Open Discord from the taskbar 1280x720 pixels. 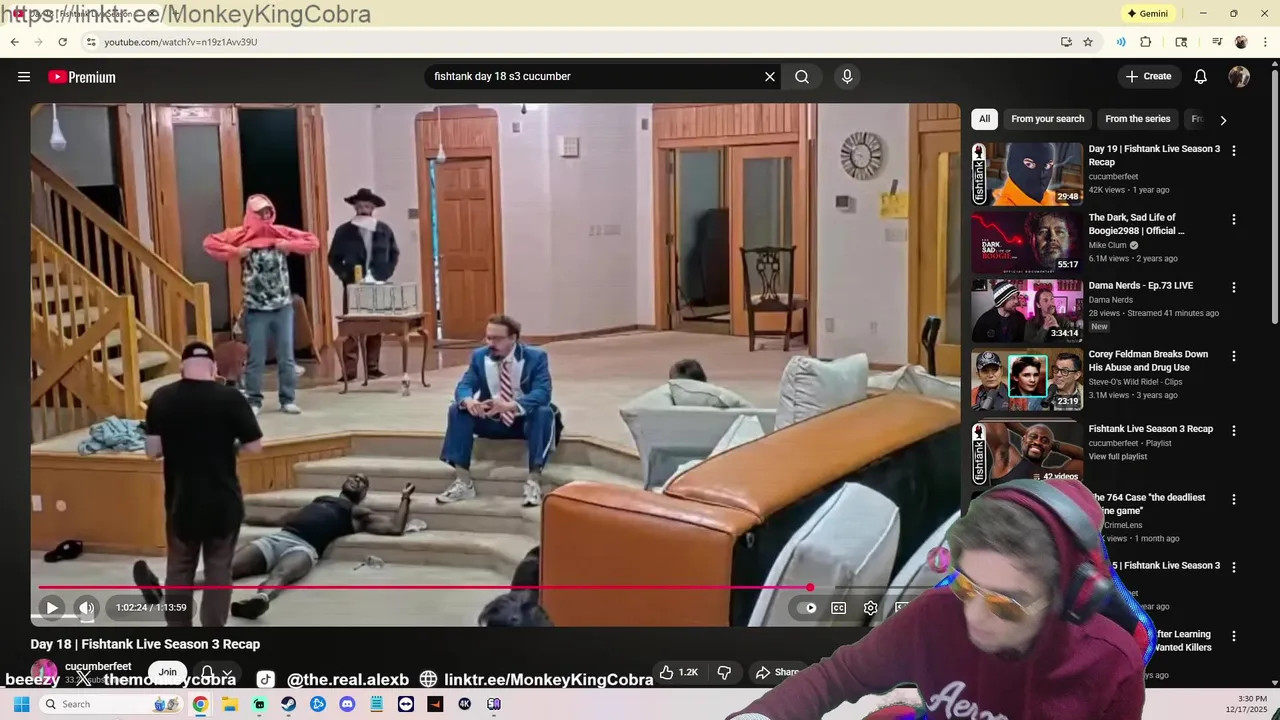click(x=347, y=704)
